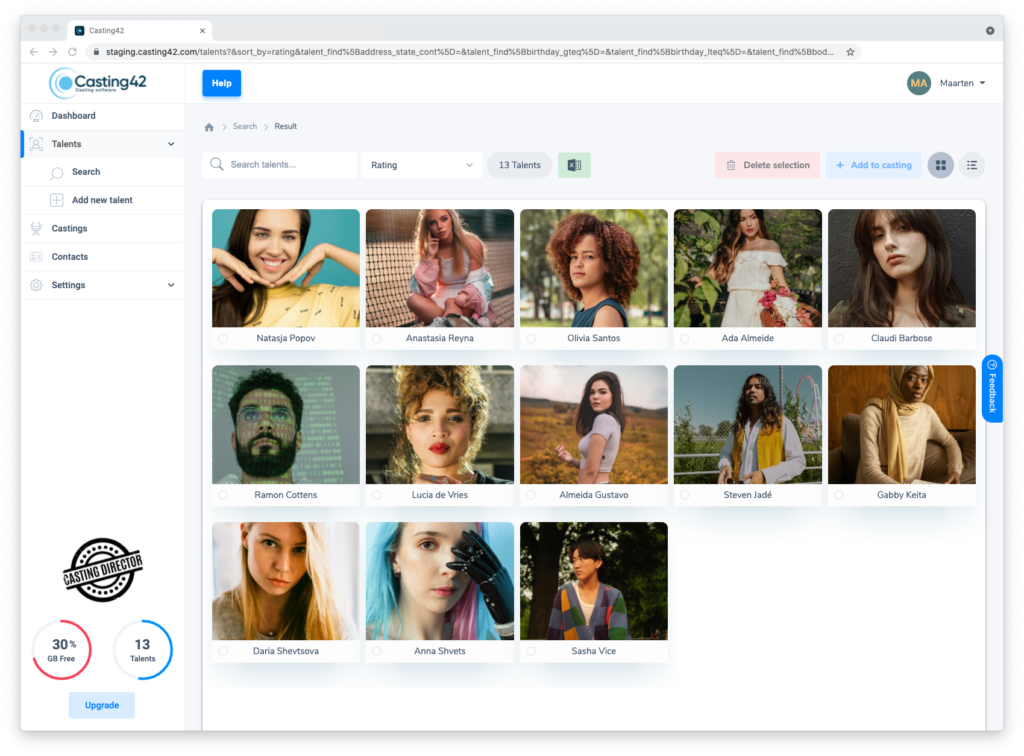Switch to grid view
The image size is (1024, 756).
[x=940, y=165]
